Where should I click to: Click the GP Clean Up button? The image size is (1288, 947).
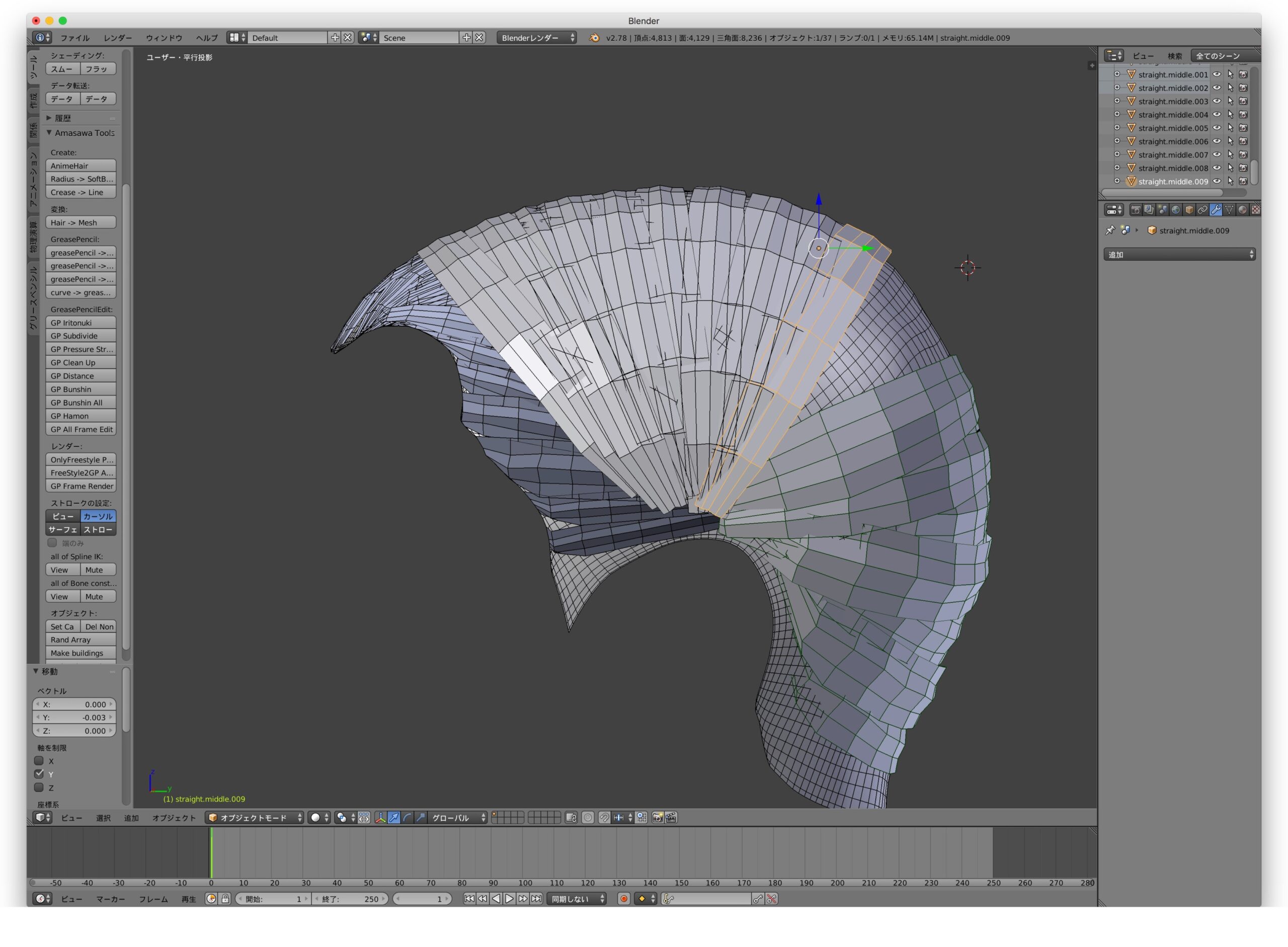81,363
